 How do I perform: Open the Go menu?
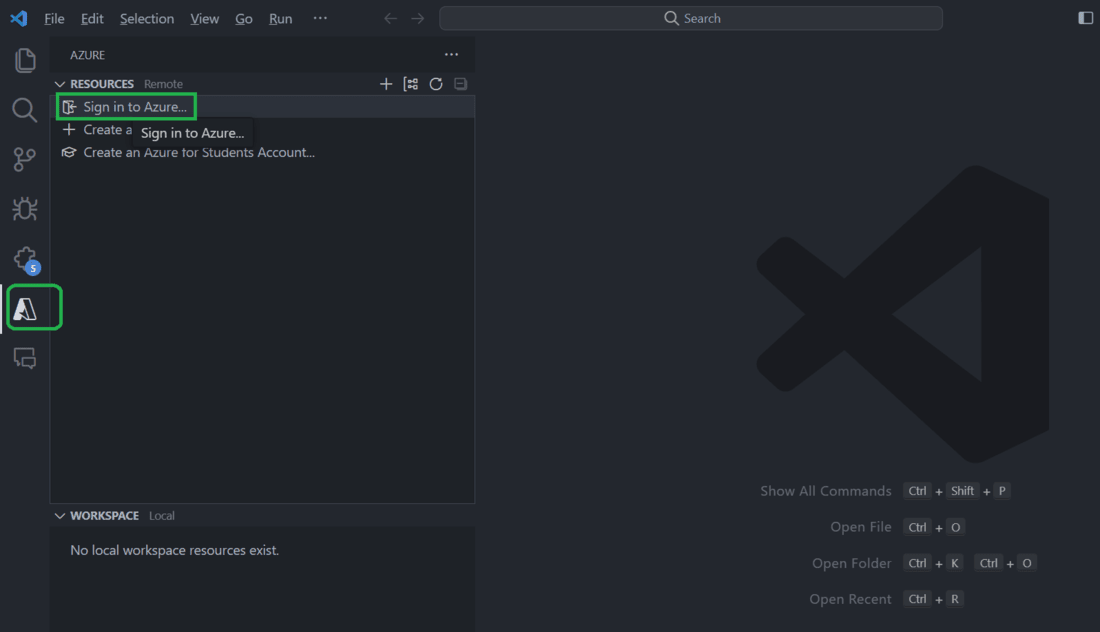[243, 19]
